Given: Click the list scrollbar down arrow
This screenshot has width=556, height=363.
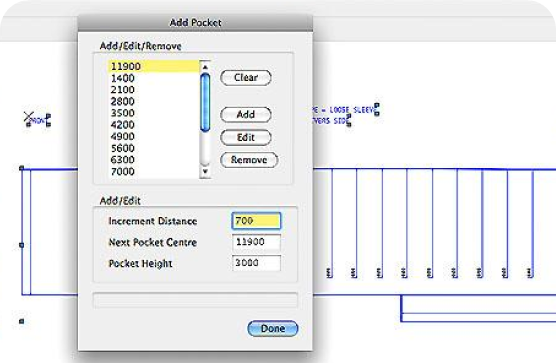Looking at the screenshot, I should 205,172.
